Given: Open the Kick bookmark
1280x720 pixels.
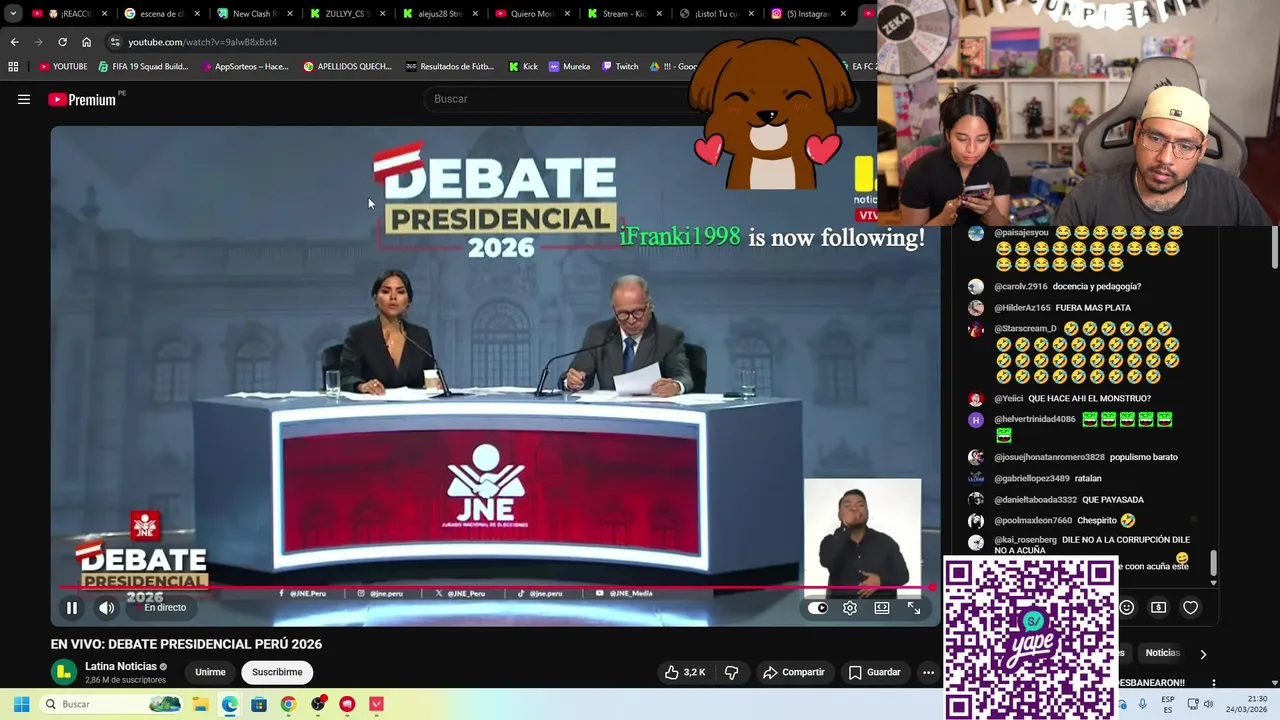Looking at the screenshot, I should coord(523,67).
